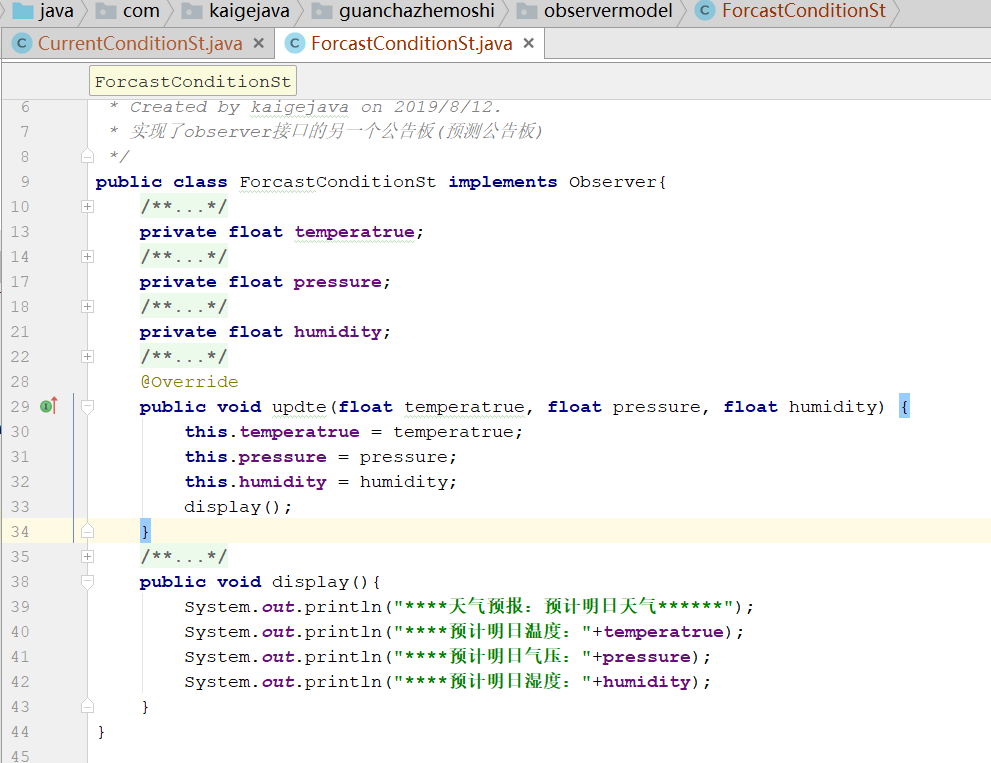Click +temperatrue on line 40
The width and height of the screenshot is (991, 763).
[x=657, y=632]
